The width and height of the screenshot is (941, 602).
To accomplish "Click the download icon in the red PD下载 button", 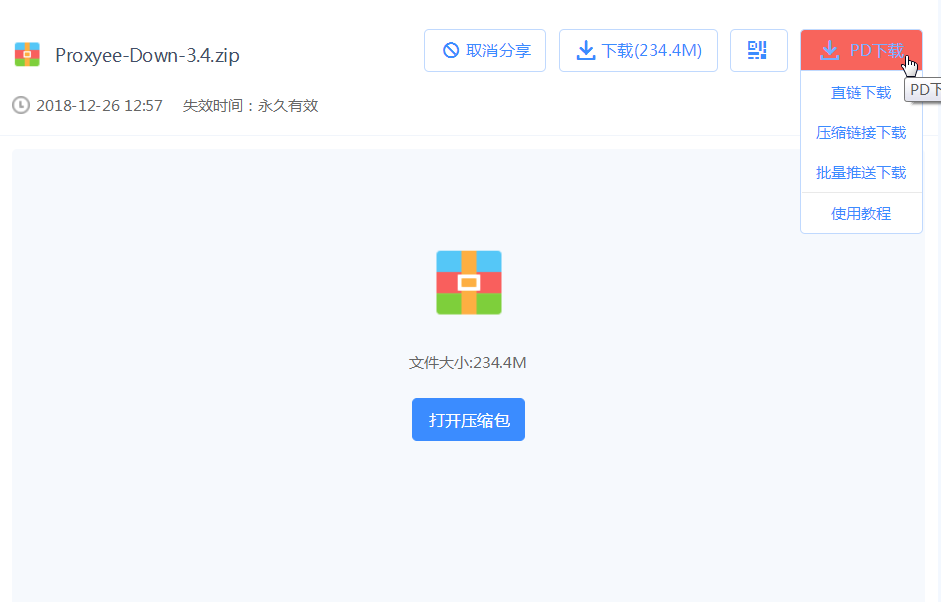I will [828, 50].
